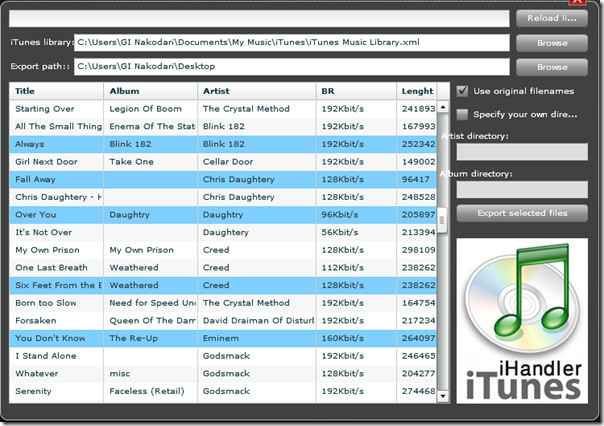Viewport: 604px width, 426px height.
Task: Sort list by the Title column header
Action: pos(56,91)
